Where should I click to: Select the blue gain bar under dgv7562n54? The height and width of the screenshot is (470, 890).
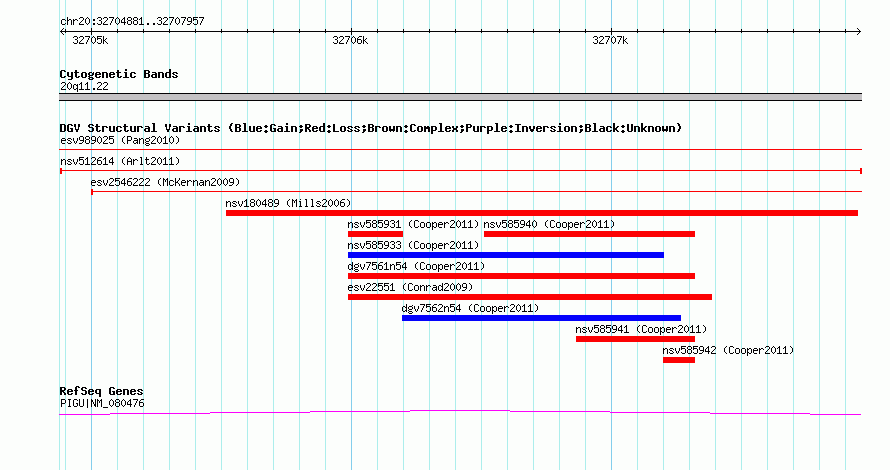[541, 318]
